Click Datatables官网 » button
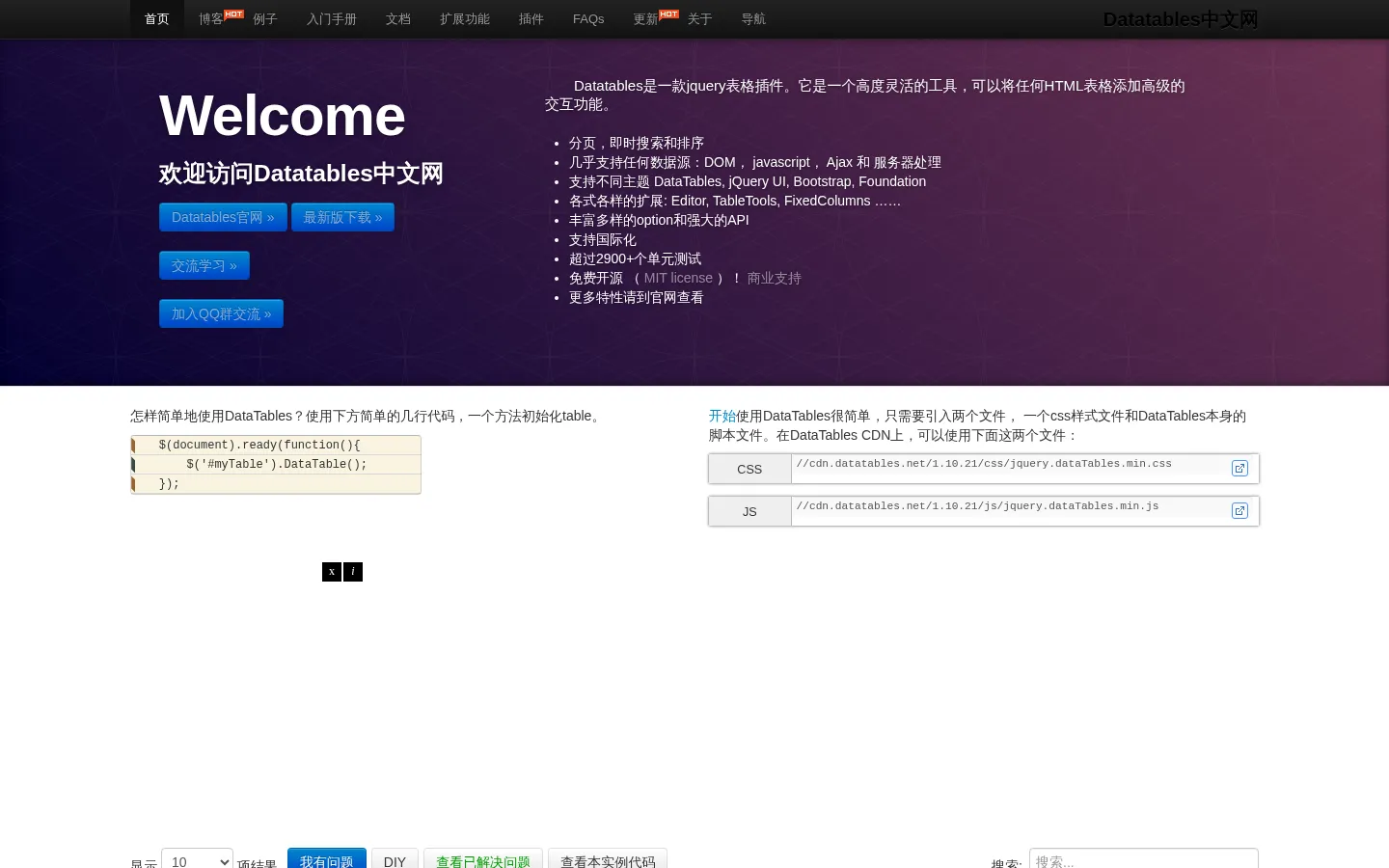The width and height of the screenshot is (1389, 868). (x=223, y=217)
